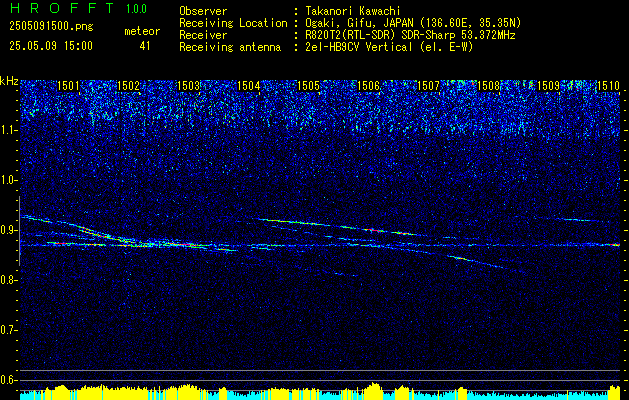Click the 1501 time marker

pos(69,85)
